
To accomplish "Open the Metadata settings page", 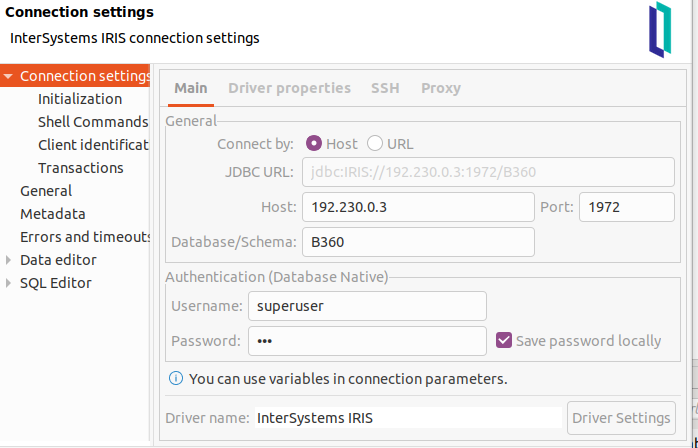I will (53, 214).
